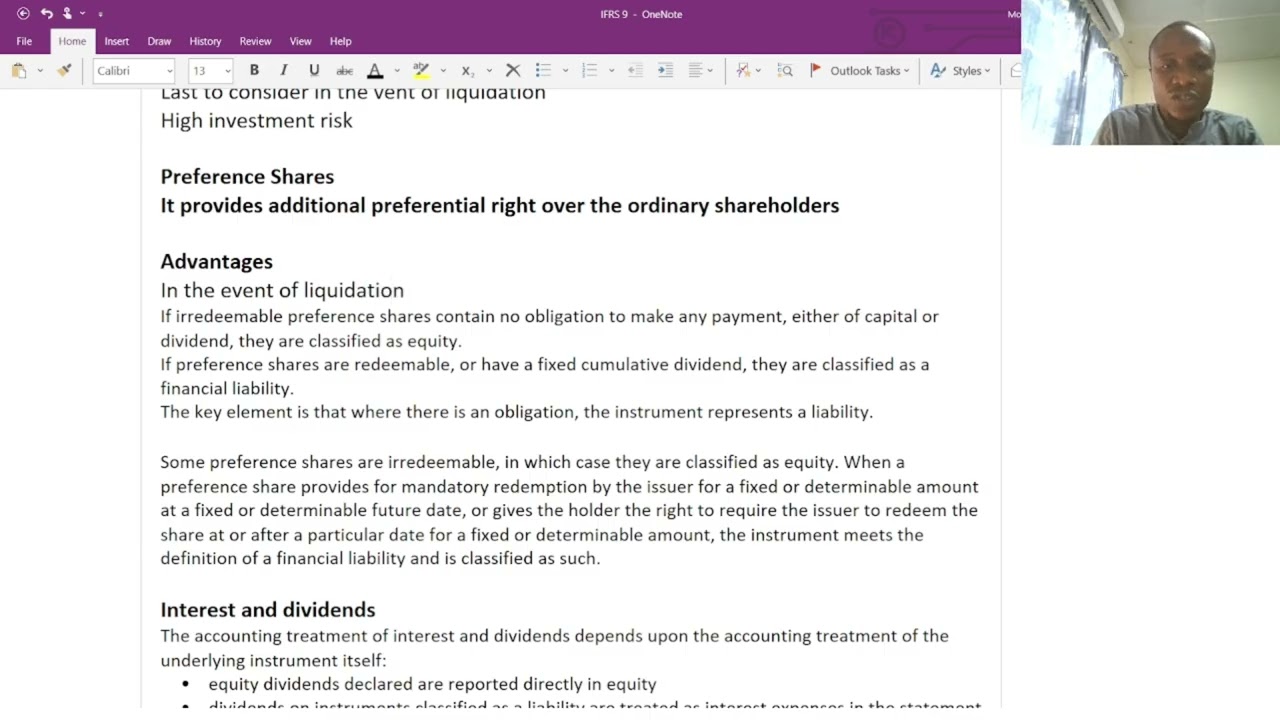Expand the Paste options arrow
The width and height of the screenshot is (1280, 720).
click(40, 71)
